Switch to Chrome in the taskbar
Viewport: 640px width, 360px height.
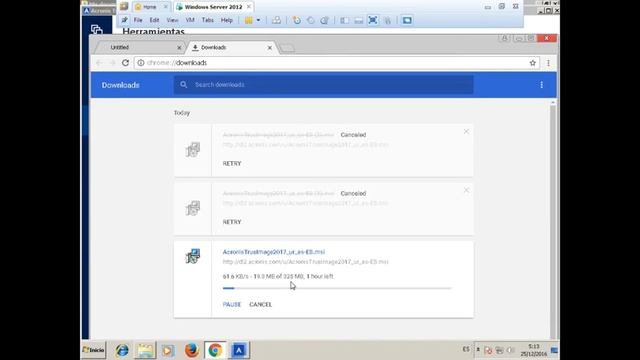pyautogui.click(x=215, y=350)
